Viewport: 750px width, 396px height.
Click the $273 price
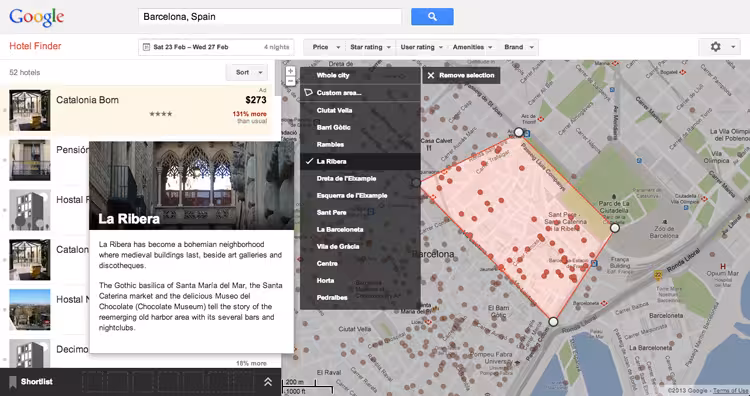point(256,100)
